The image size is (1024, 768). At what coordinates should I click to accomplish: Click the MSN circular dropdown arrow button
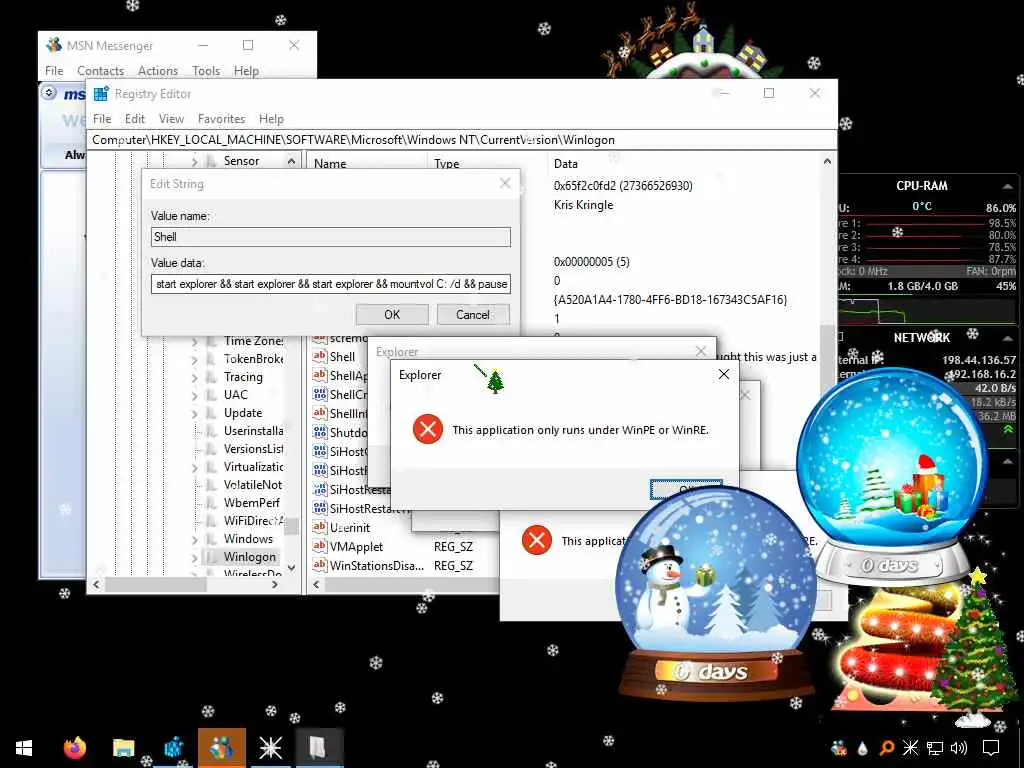coord(49,92)
